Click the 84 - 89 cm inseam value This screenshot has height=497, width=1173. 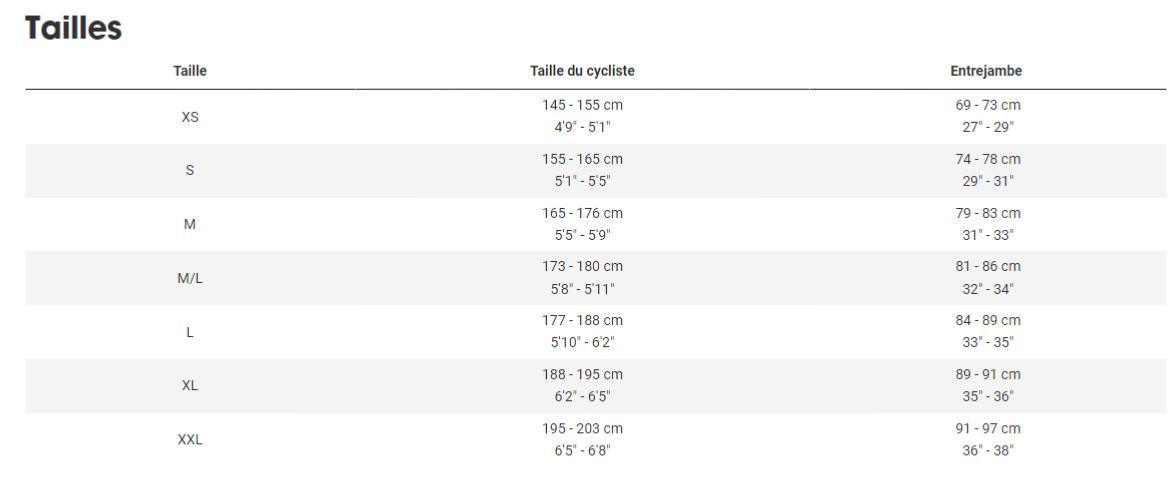987,321
